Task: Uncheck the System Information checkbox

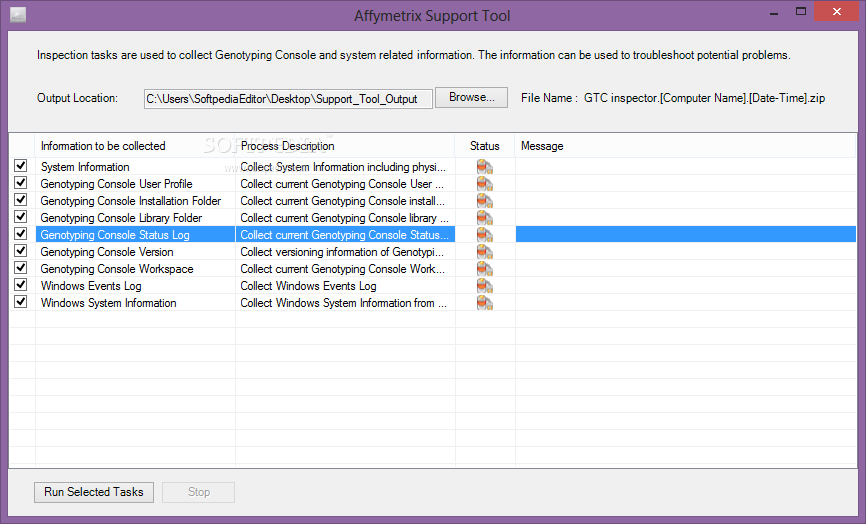Action: pyautogui.click(x=21, y=166)
